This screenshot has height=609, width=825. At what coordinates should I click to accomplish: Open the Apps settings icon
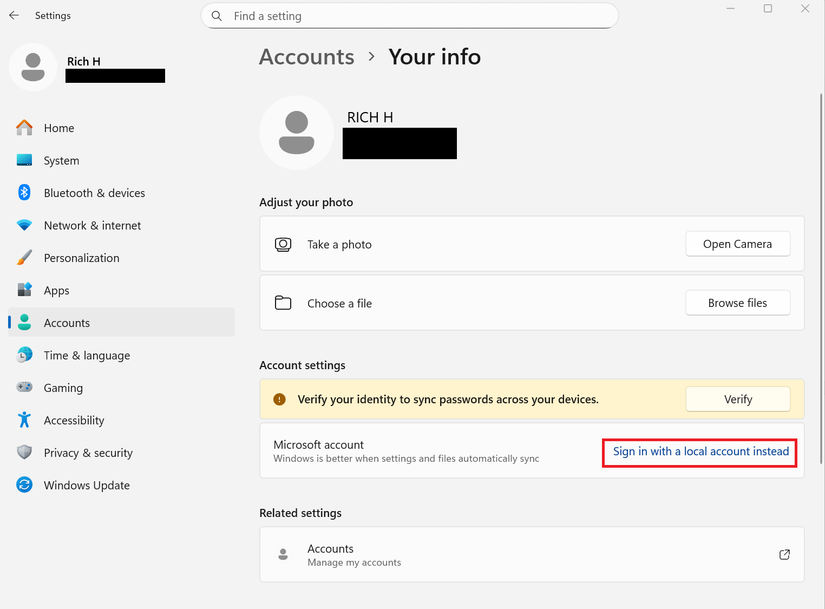(x=24, y=290)
